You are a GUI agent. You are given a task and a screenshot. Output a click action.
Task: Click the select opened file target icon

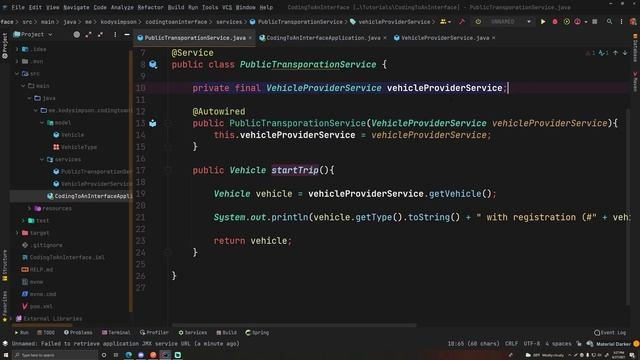click(x=77, y=35)
